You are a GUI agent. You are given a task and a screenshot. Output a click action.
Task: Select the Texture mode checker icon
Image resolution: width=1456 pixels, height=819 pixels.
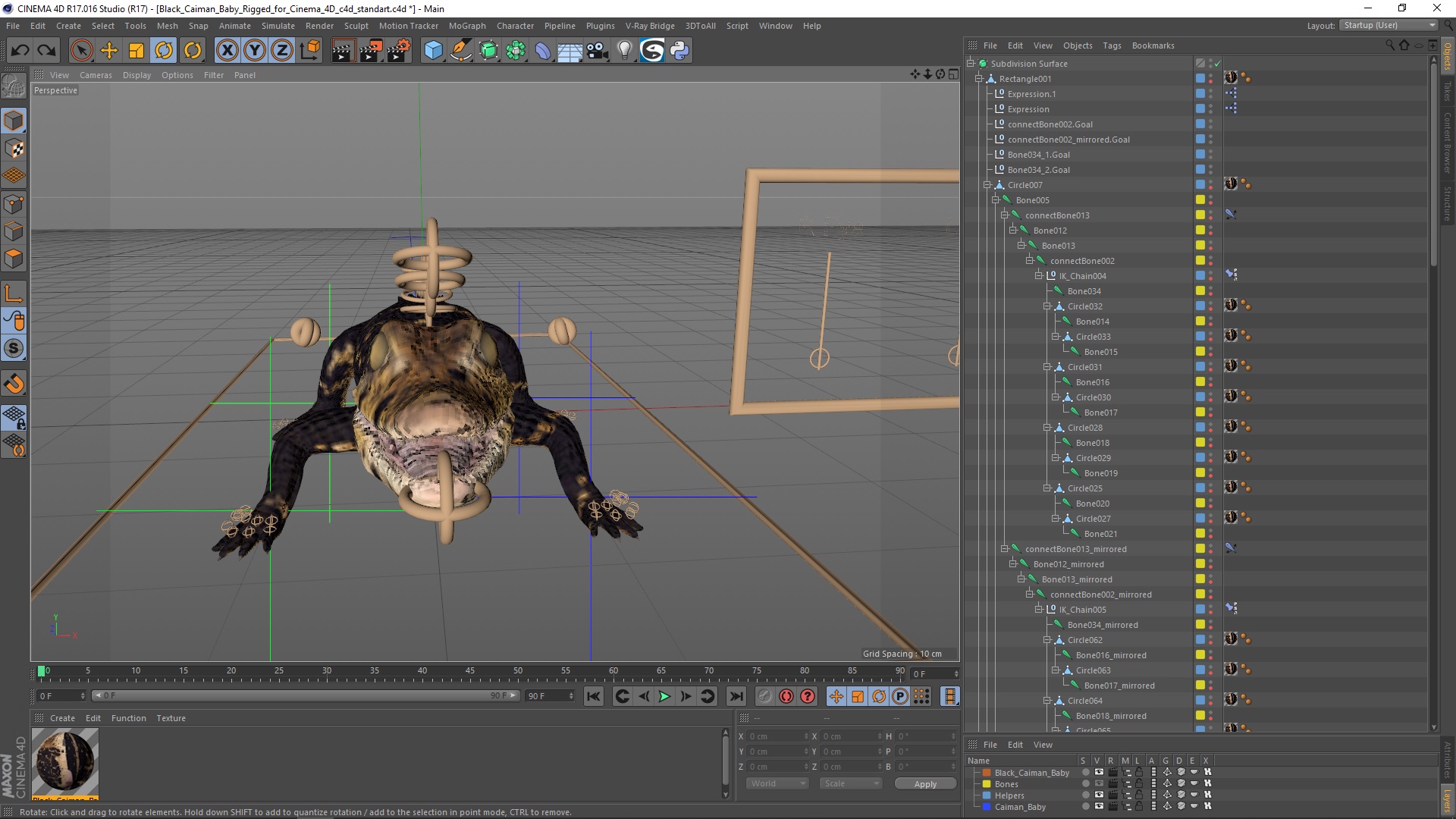14,148
